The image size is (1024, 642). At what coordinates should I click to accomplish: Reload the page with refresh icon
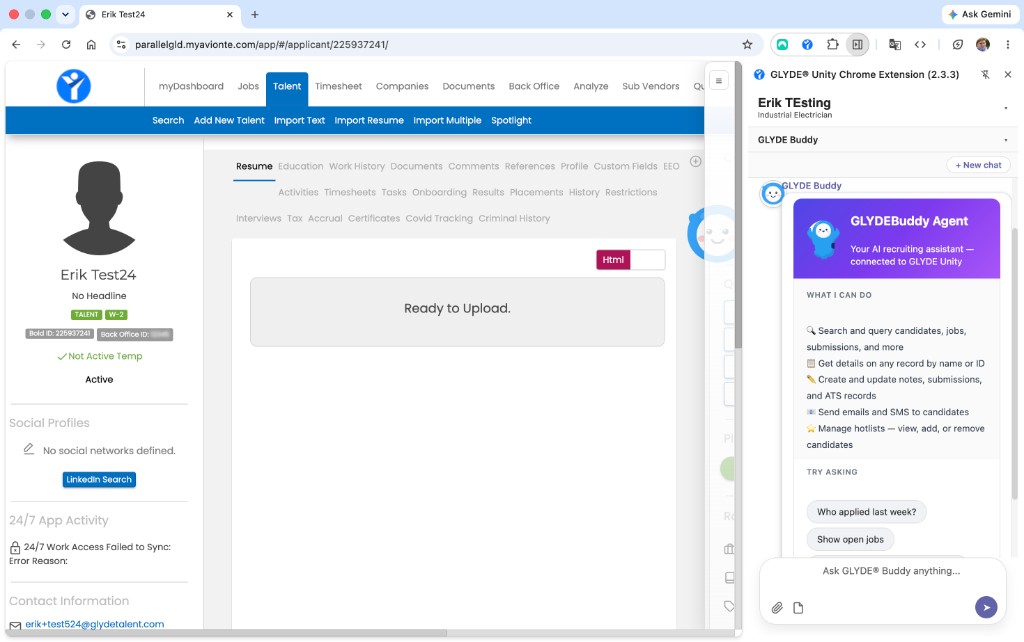coord(66,44)
